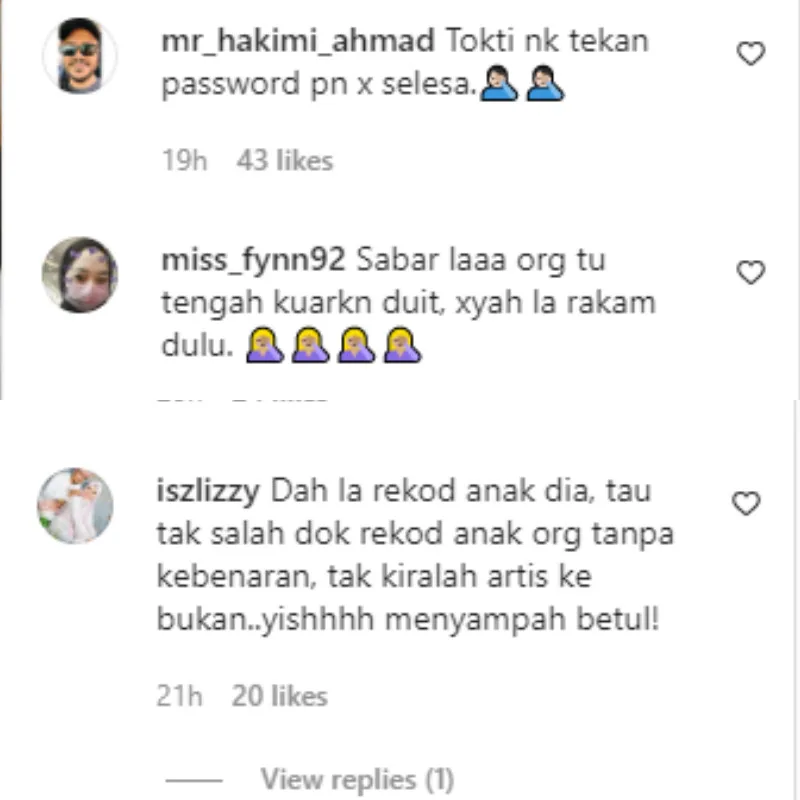Like iszlizzy's comment using the heart

pos(746,503)
